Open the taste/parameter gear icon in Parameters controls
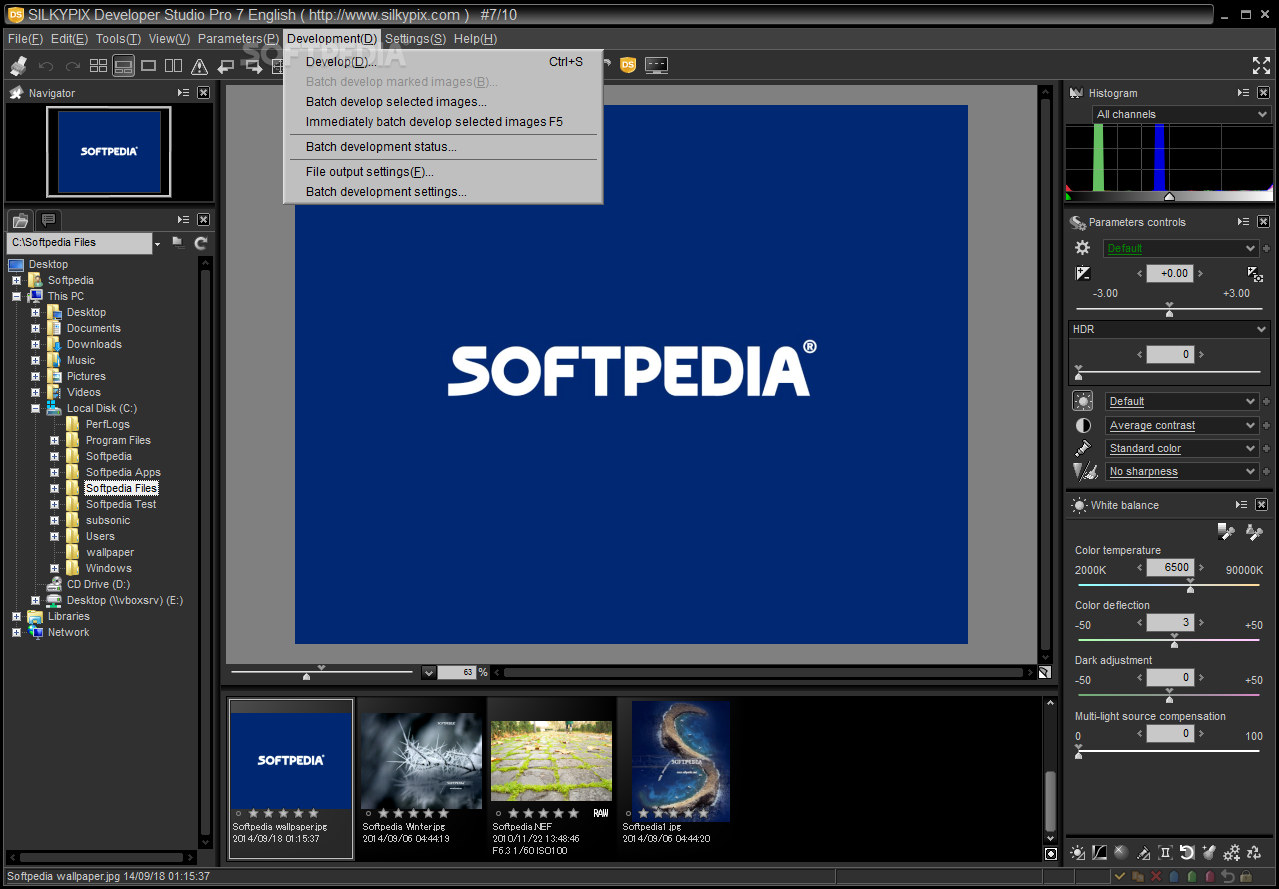 pos(1082,248)
